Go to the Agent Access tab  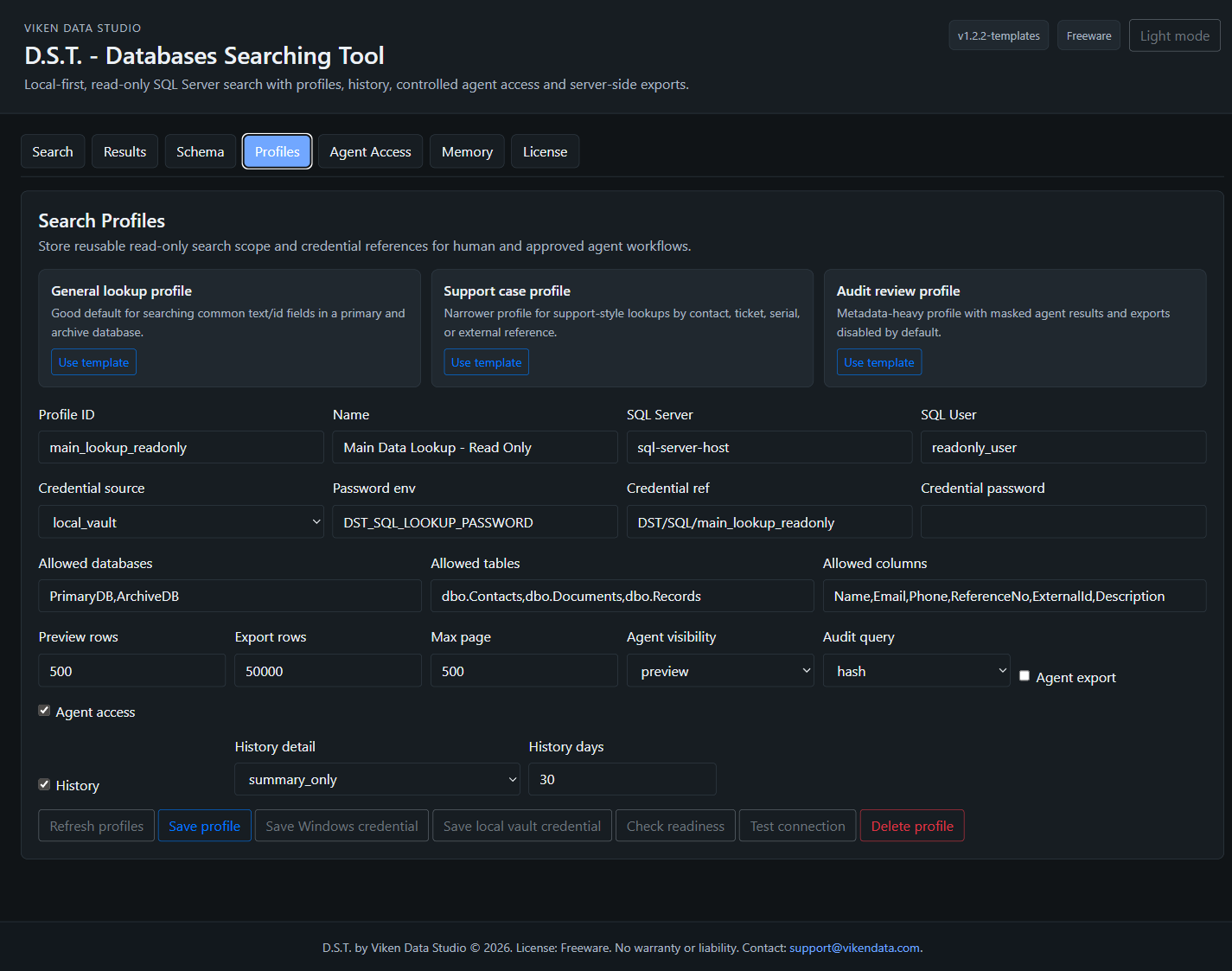[x=370, y=151]
